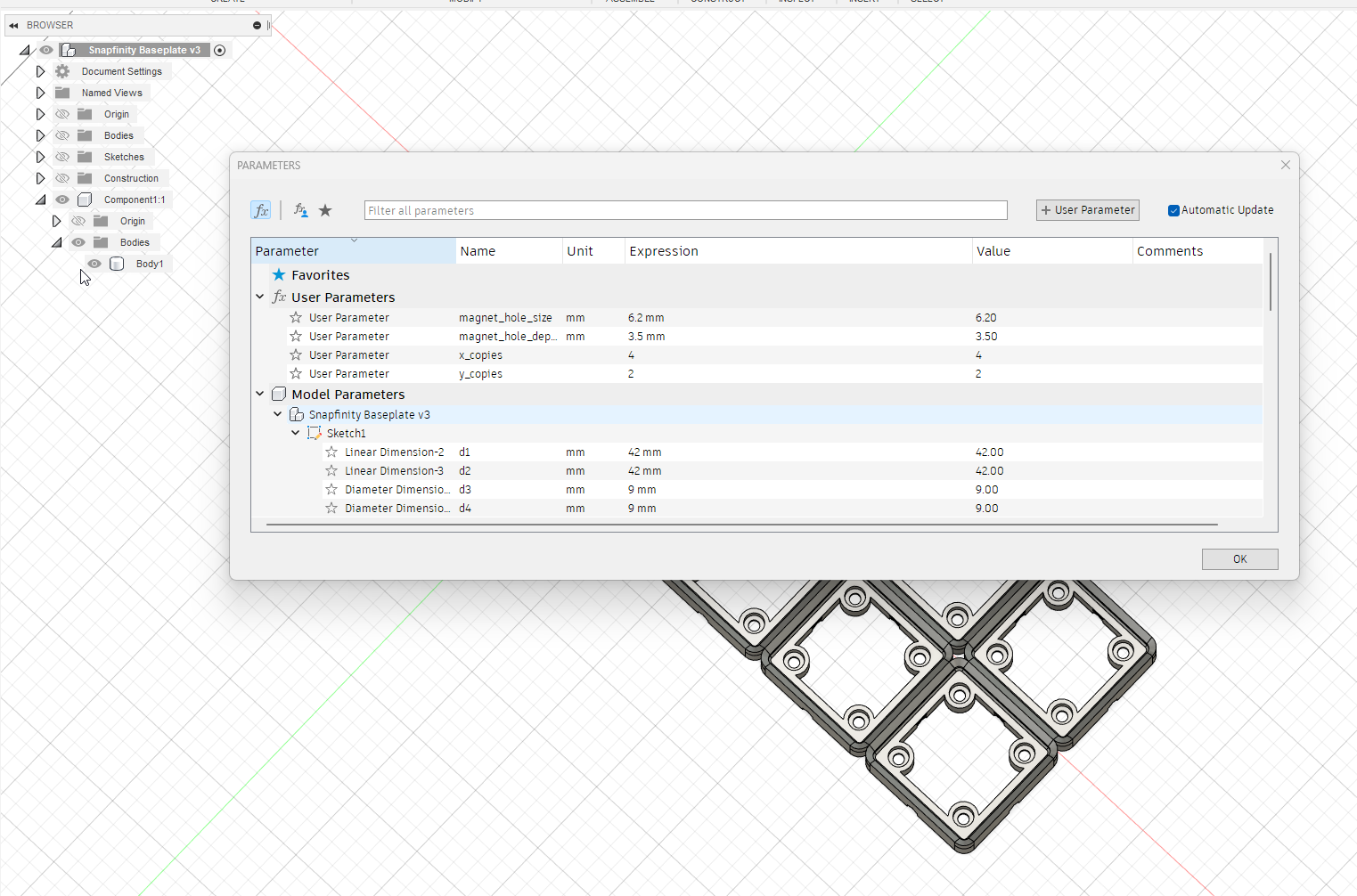Click the Parameter column header
The width and height of the screenshot is (1357, 896).
point(354,251)
